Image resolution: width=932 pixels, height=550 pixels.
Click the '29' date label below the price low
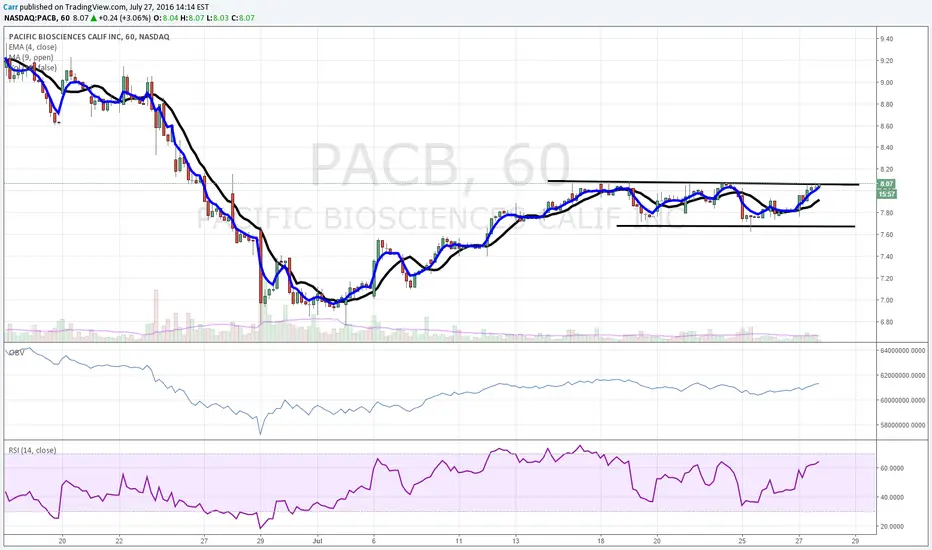[x=260, y=541]
